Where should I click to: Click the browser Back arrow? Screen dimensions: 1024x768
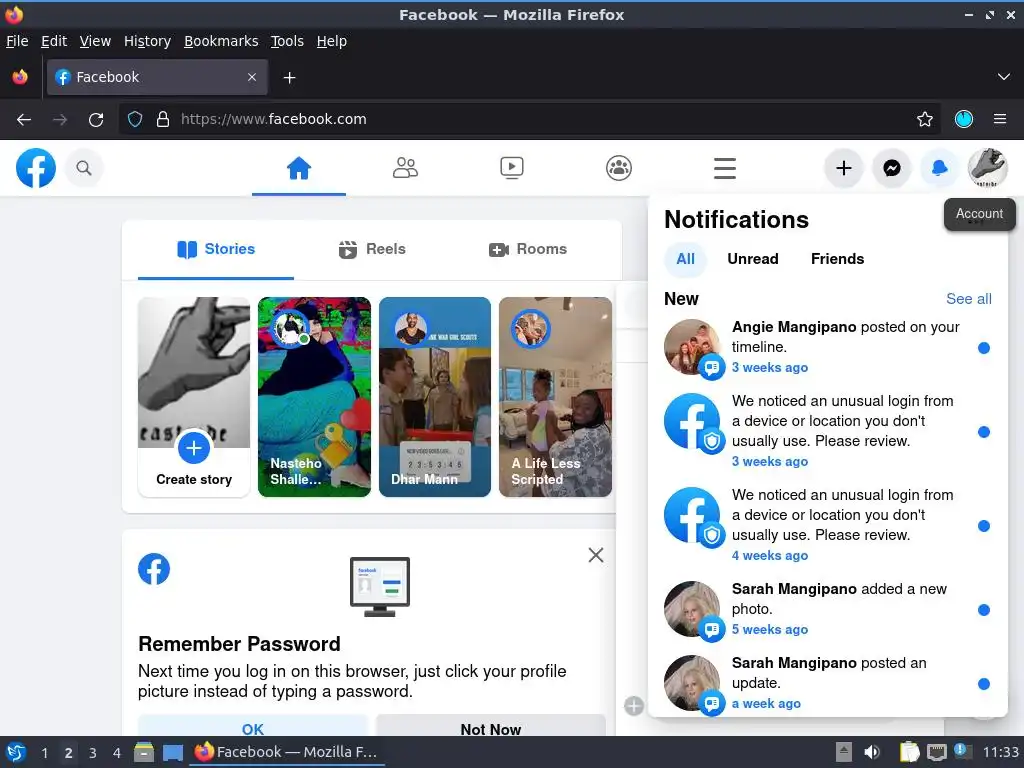point(24,120)
